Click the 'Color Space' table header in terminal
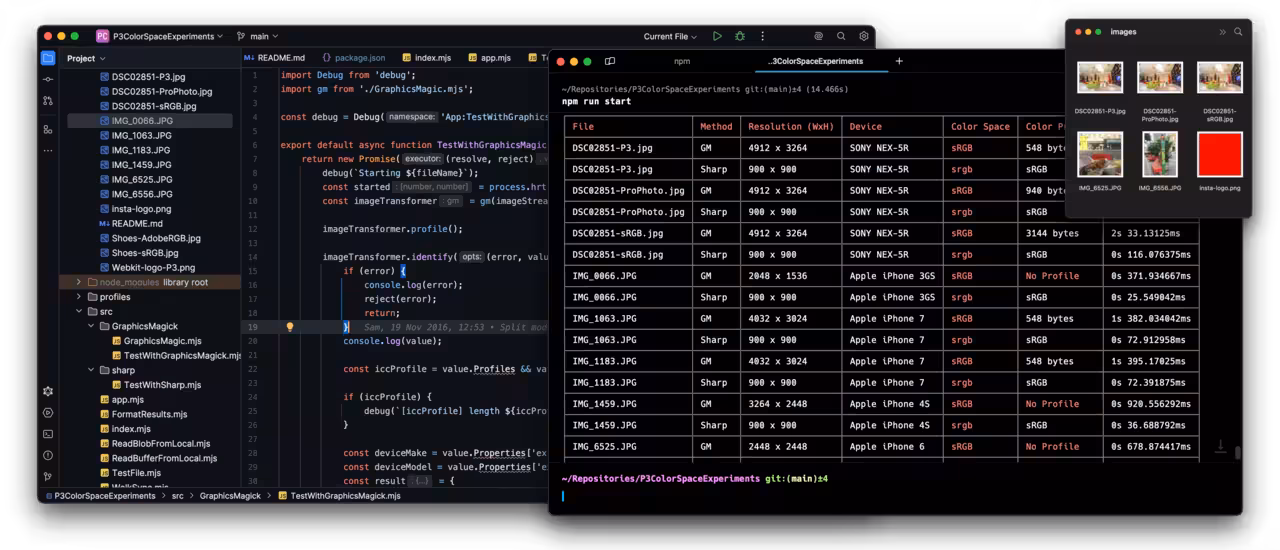 980,127
